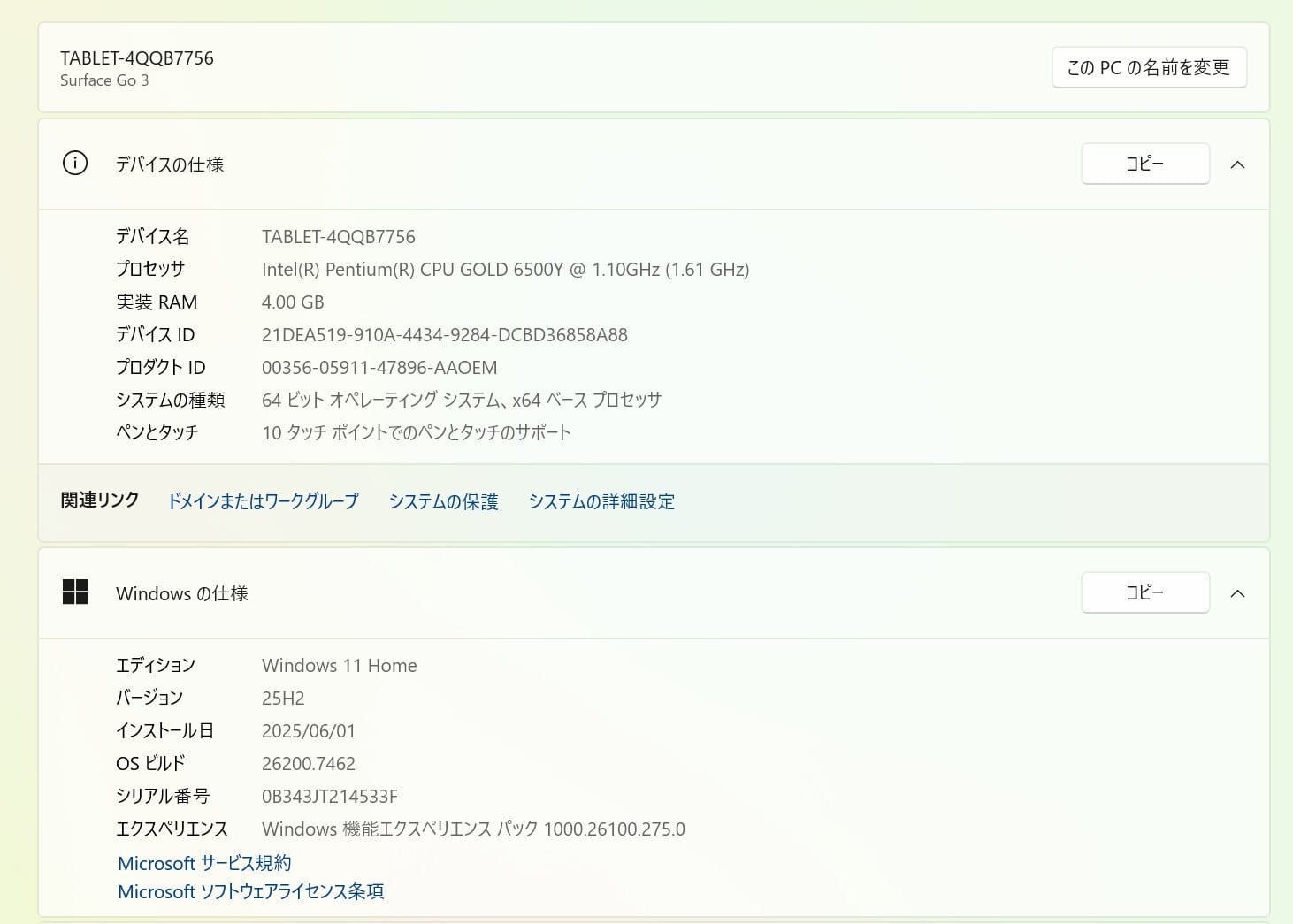Open ドメインまたはワークグループ link
The height and width of the screenshot is (924, 1293).
click(x=263, y=501)
